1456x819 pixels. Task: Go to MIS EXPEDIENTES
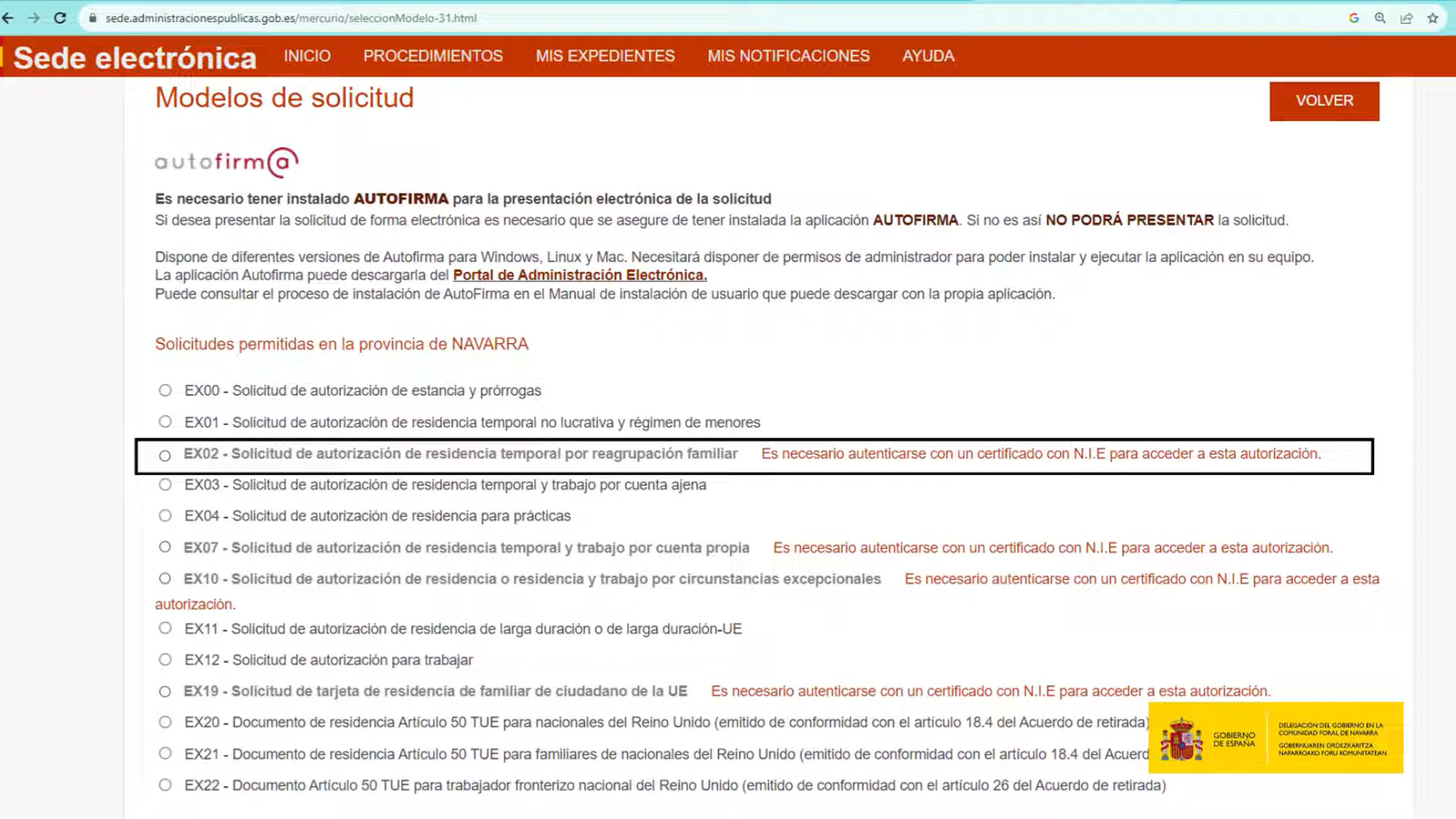[605, 56]
